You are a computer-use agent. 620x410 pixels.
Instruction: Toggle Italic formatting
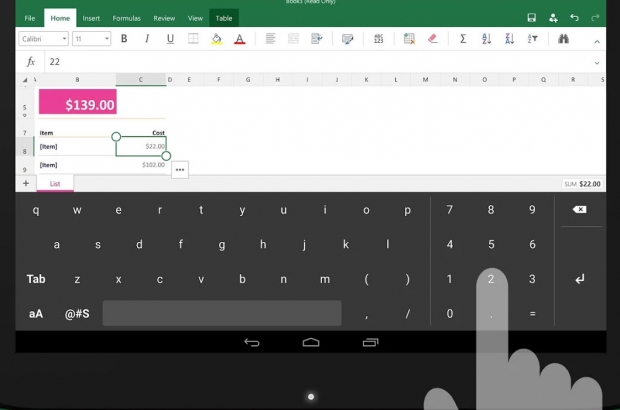tap(147, 38)
